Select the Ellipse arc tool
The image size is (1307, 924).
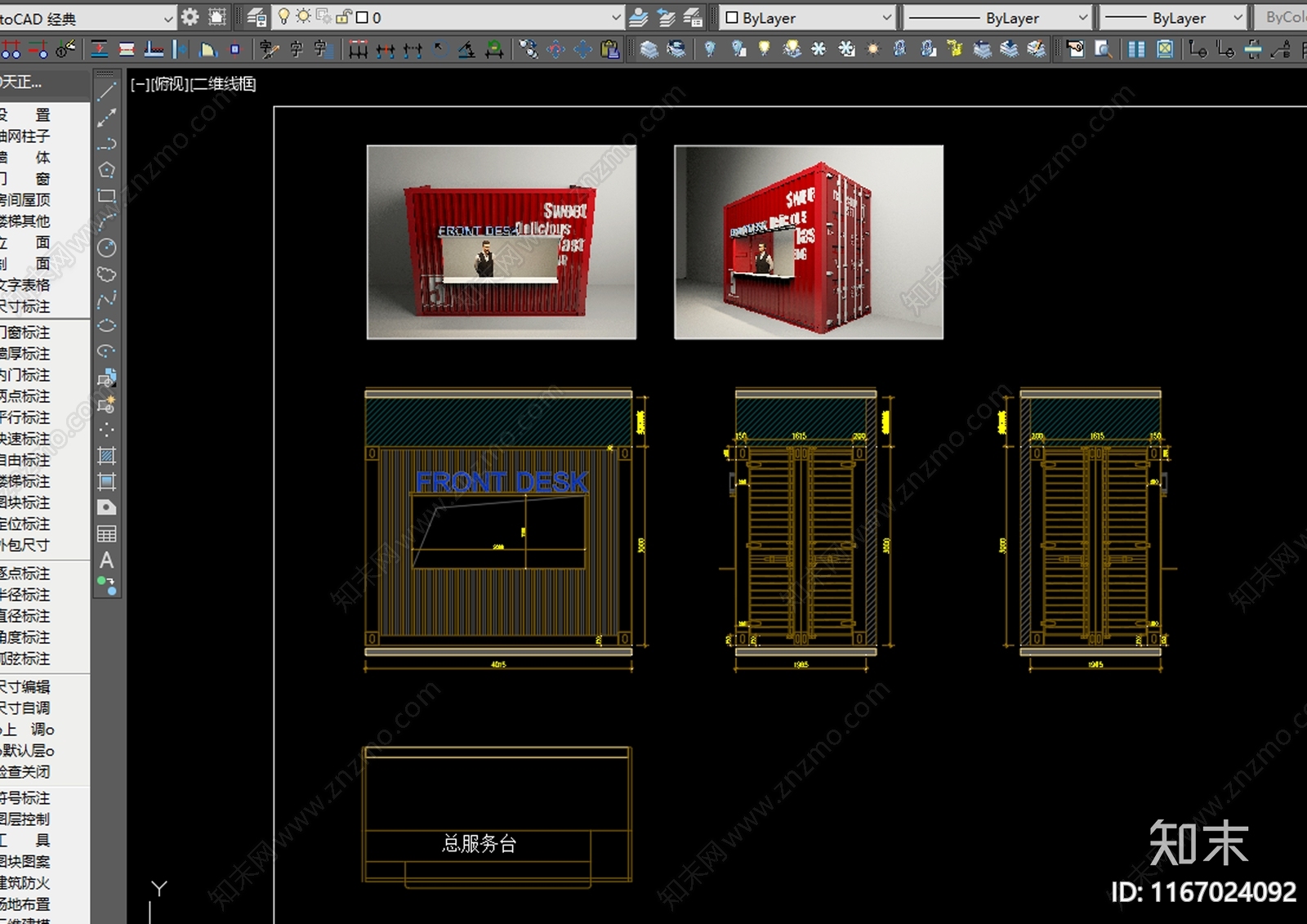(106, 351)
